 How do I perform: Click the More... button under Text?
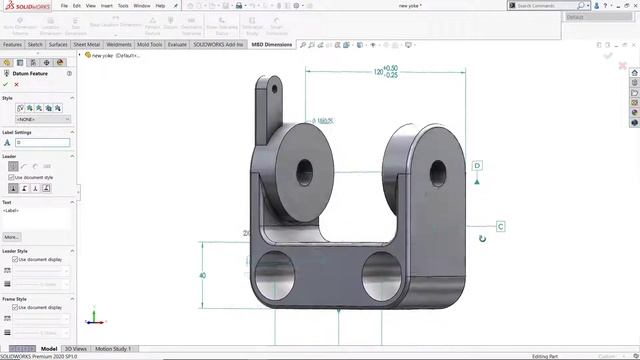(11, 237)
